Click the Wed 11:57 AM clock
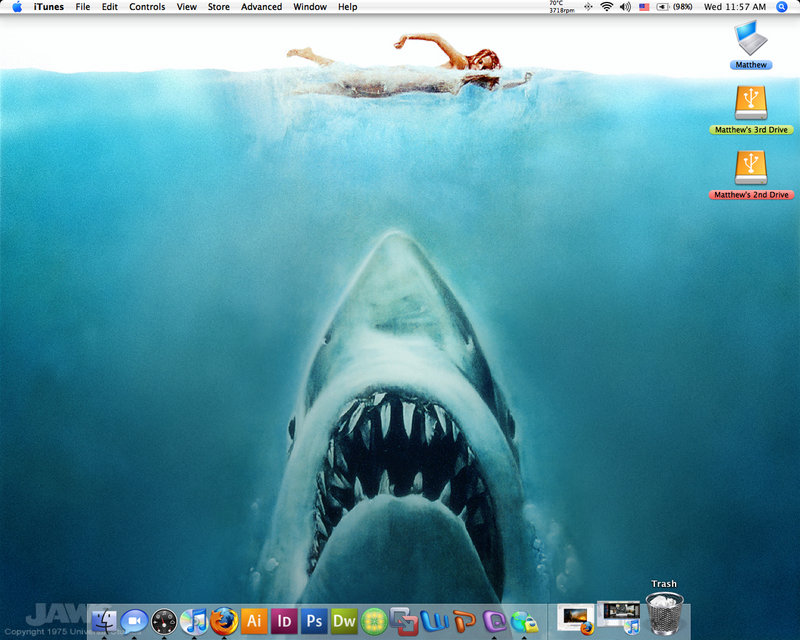This screenshot has width=800, height=640. 735,7
